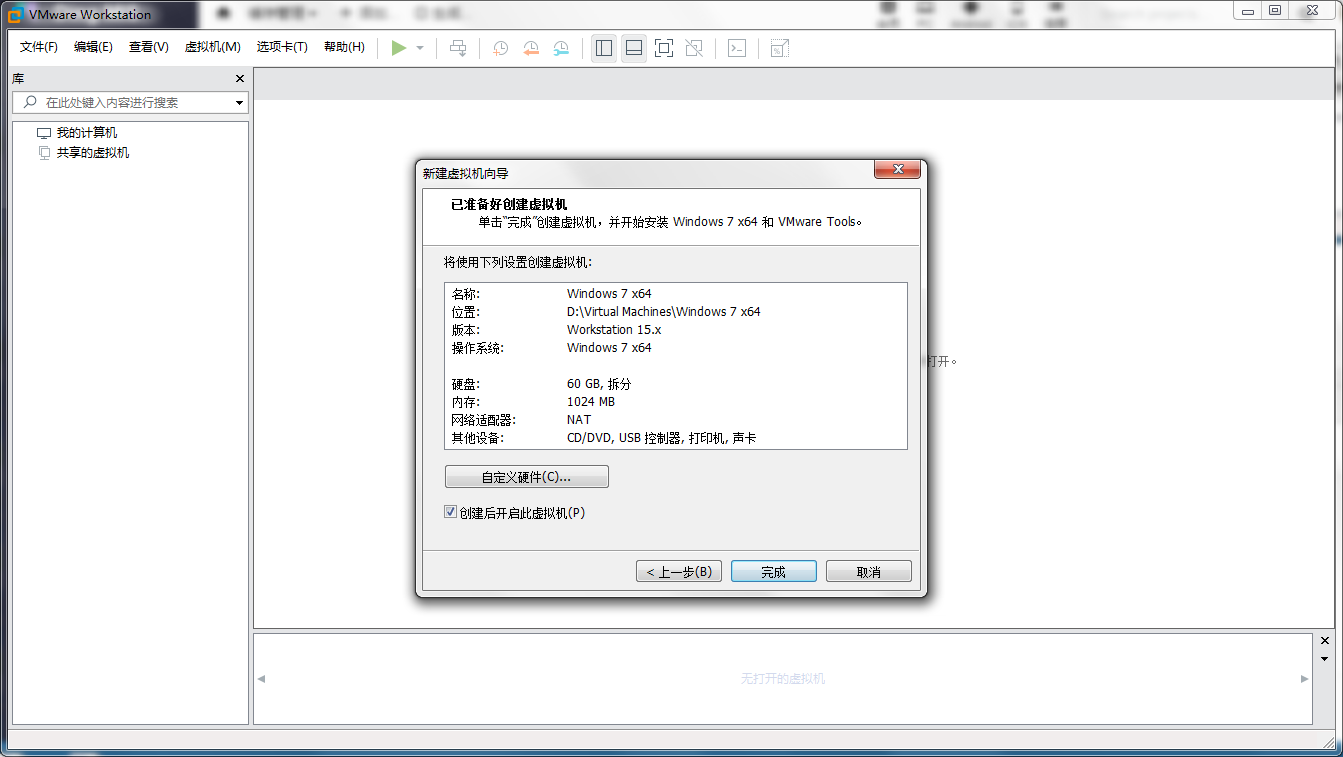This screenshot has width=1343, height=757.
Task: Click the 已准备好创建虚拟机 heading
Action: click(509, 204)
